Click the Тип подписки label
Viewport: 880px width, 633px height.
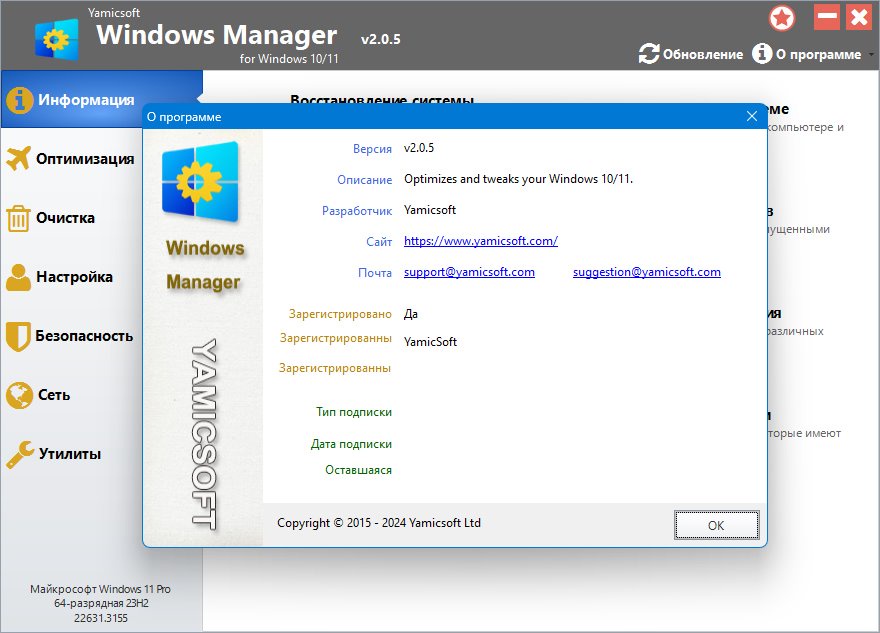354,412
